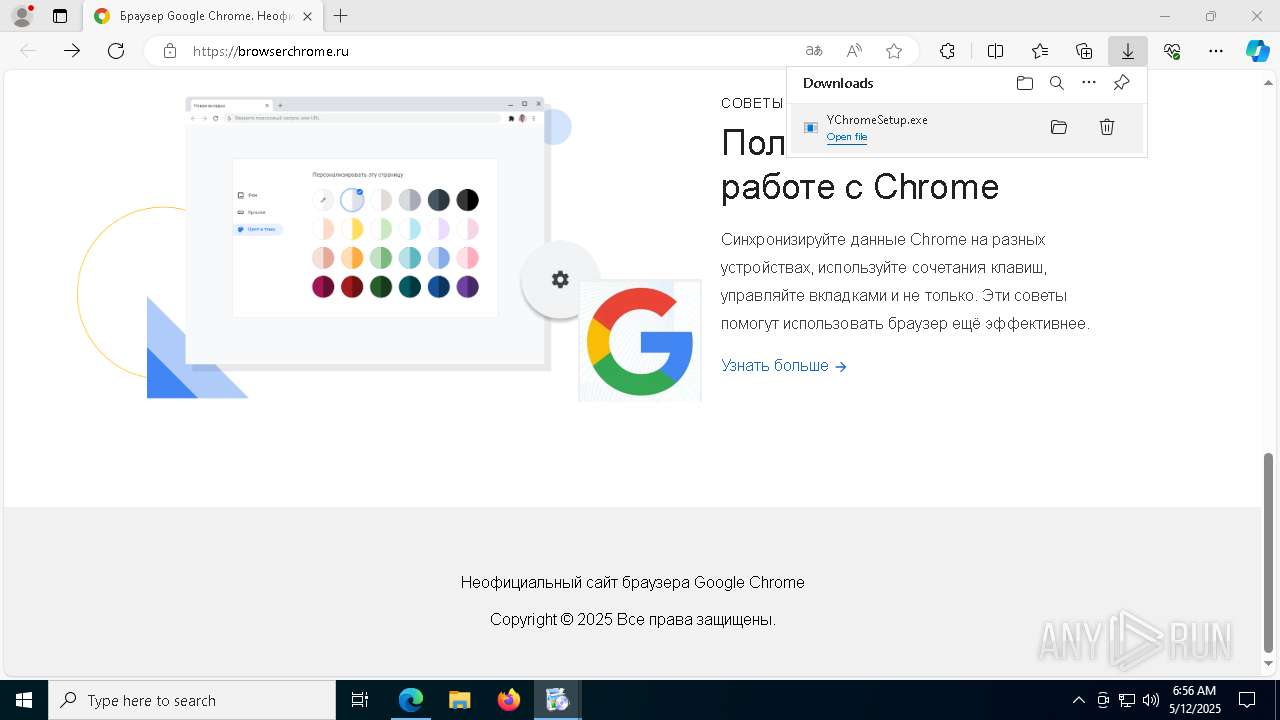Viewport: 1280px width, 720px height.
Task: Delete the YChromeSetup.exe download
Action: point(1107,127)
